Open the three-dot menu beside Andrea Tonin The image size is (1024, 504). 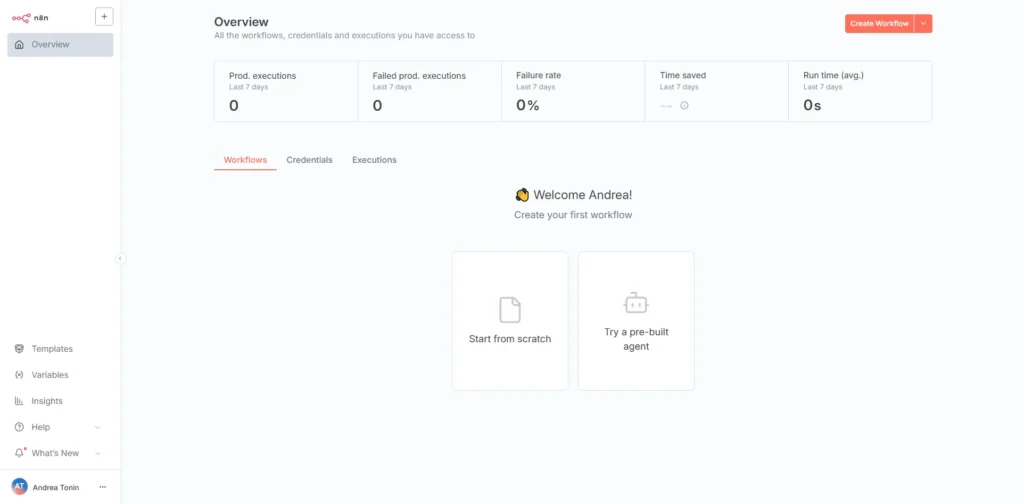click(102, 487)
